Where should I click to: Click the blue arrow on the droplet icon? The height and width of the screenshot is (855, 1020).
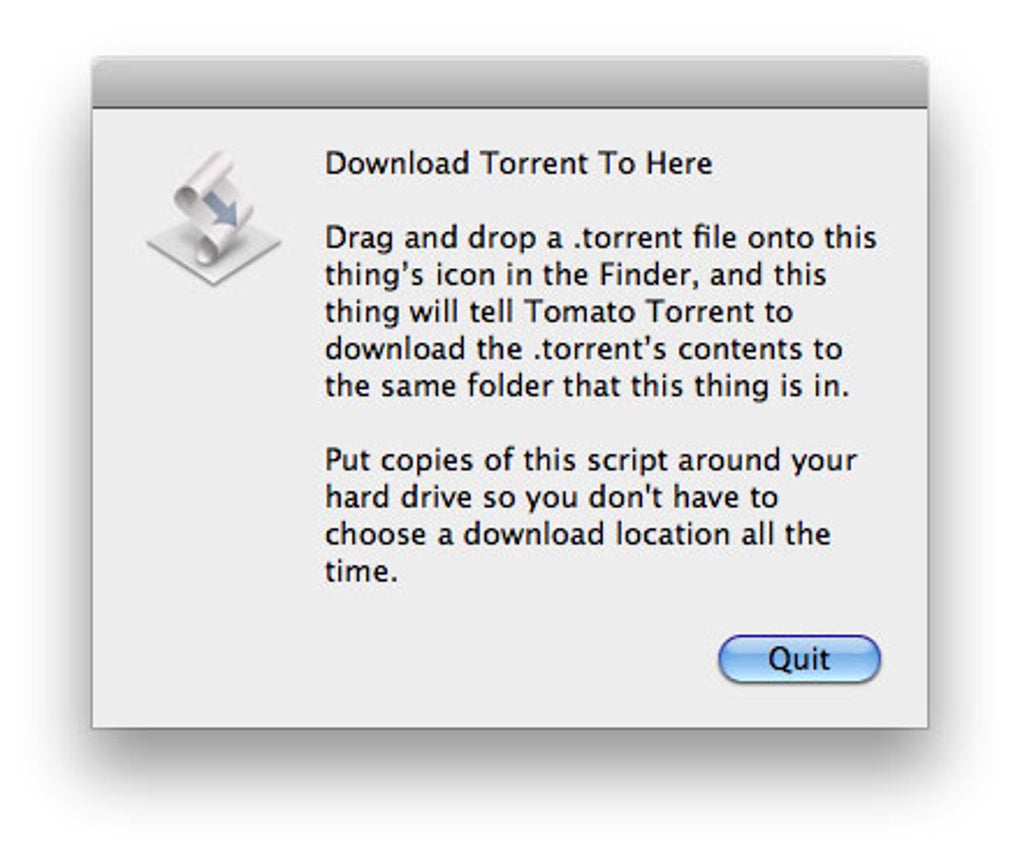224,212
